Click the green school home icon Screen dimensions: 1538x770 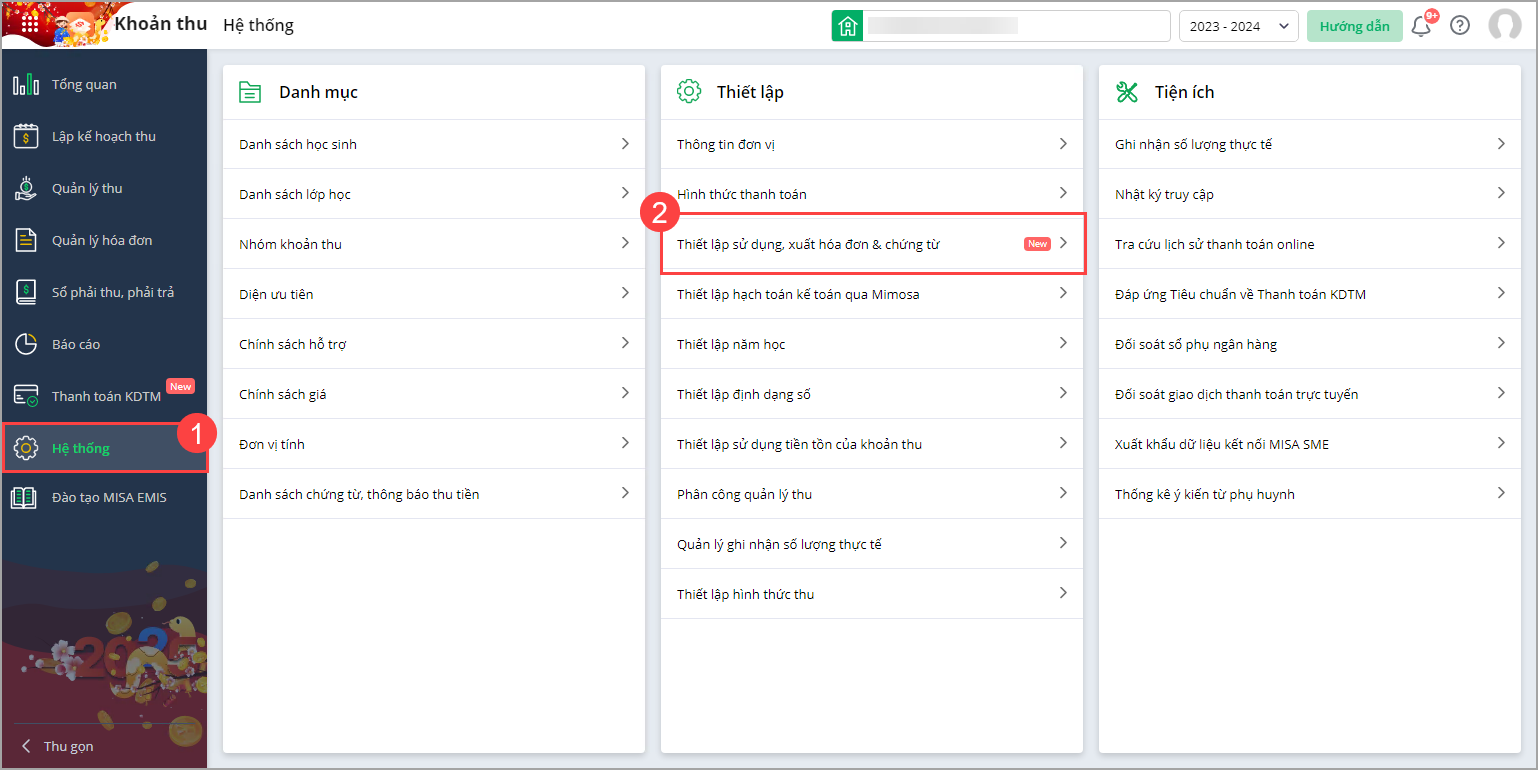(x=847, y=26)
